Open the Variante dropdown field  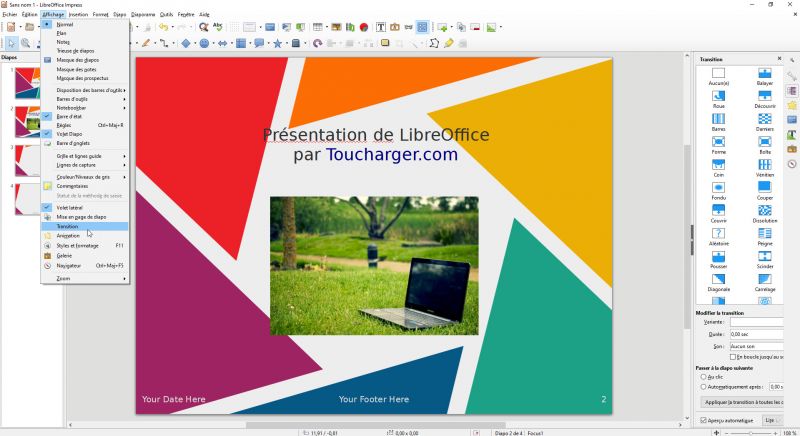point(756,322)
